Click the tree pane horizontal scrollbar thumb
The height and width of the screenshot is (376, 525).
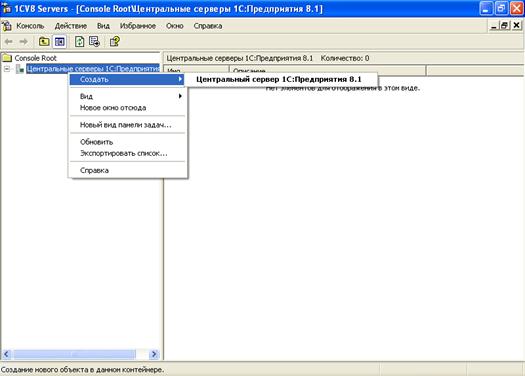(74, 354)
